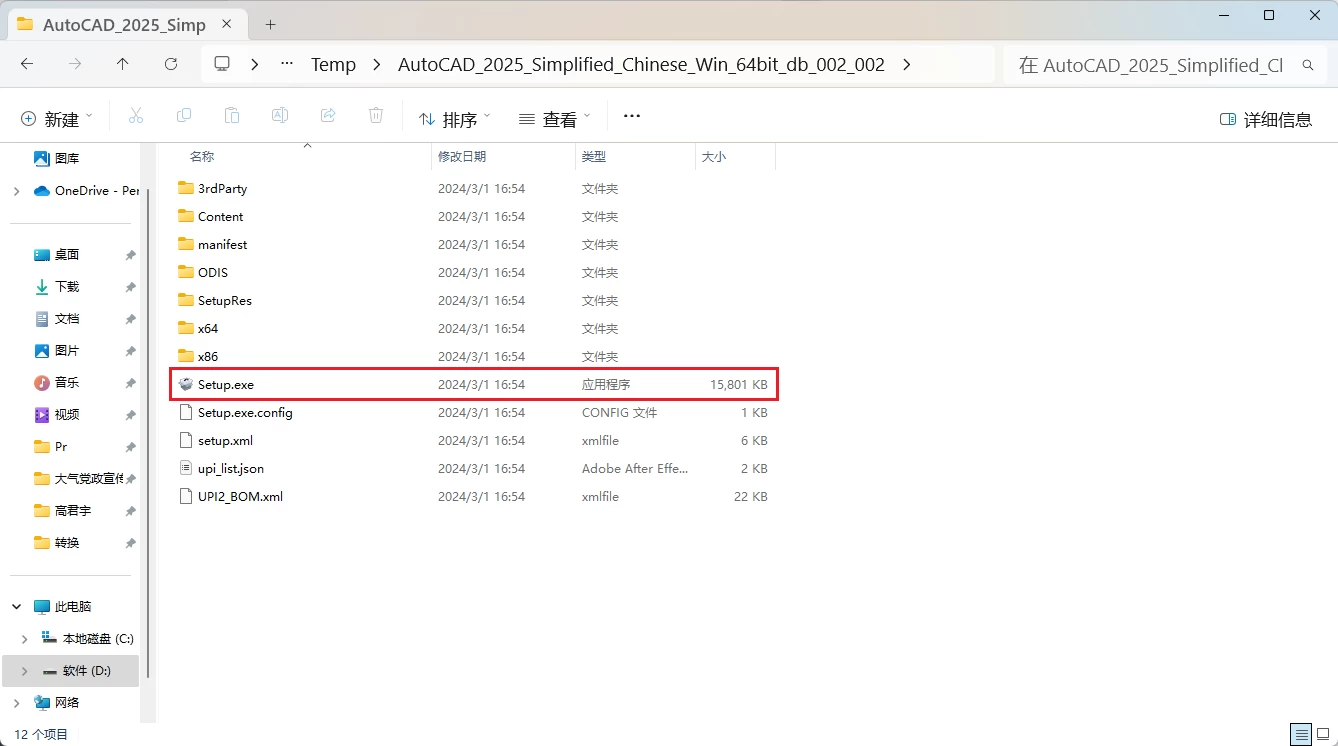Select the 3rdParty folder icon
The width and height of the screenshot is (1338, 746).
(185, 188)
